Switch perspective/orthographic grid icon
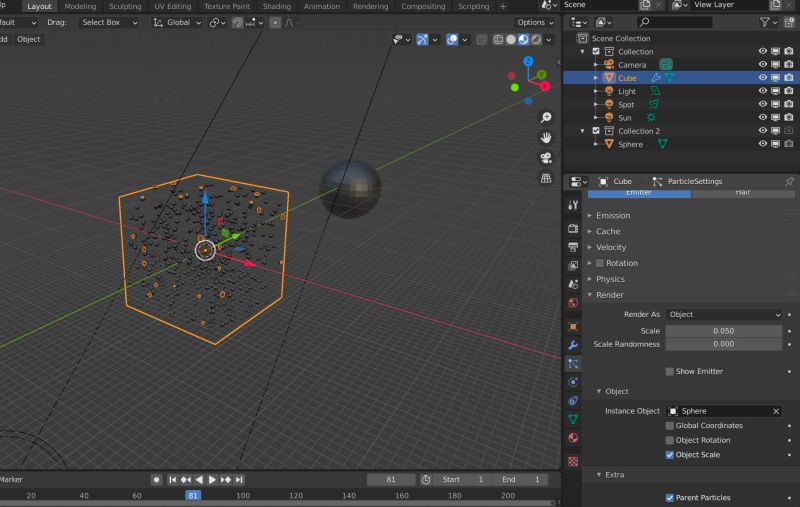The image size is (800, 507). 546,178
